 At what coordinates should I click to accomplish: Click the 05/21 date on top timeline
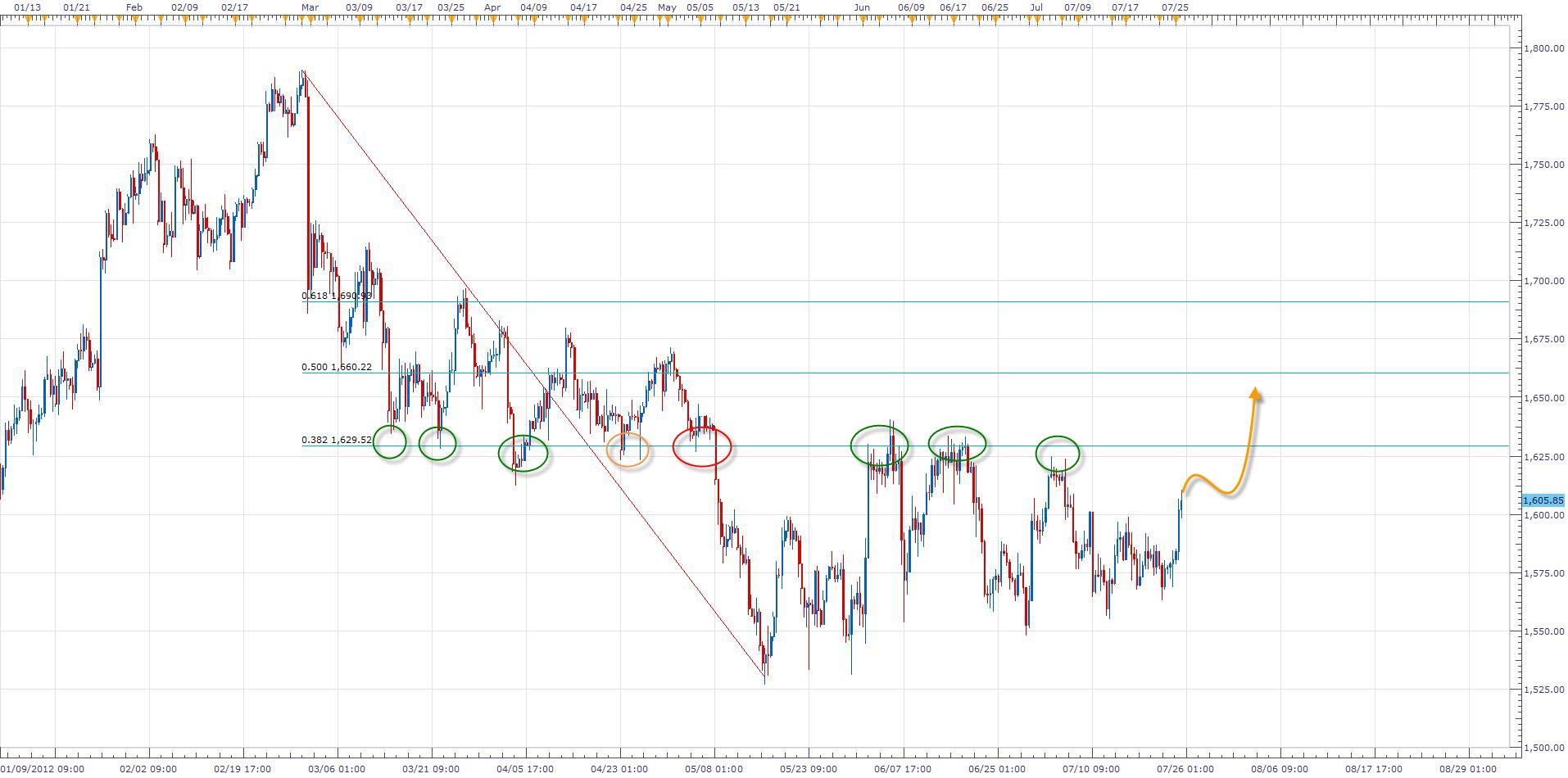coord(786,7)
